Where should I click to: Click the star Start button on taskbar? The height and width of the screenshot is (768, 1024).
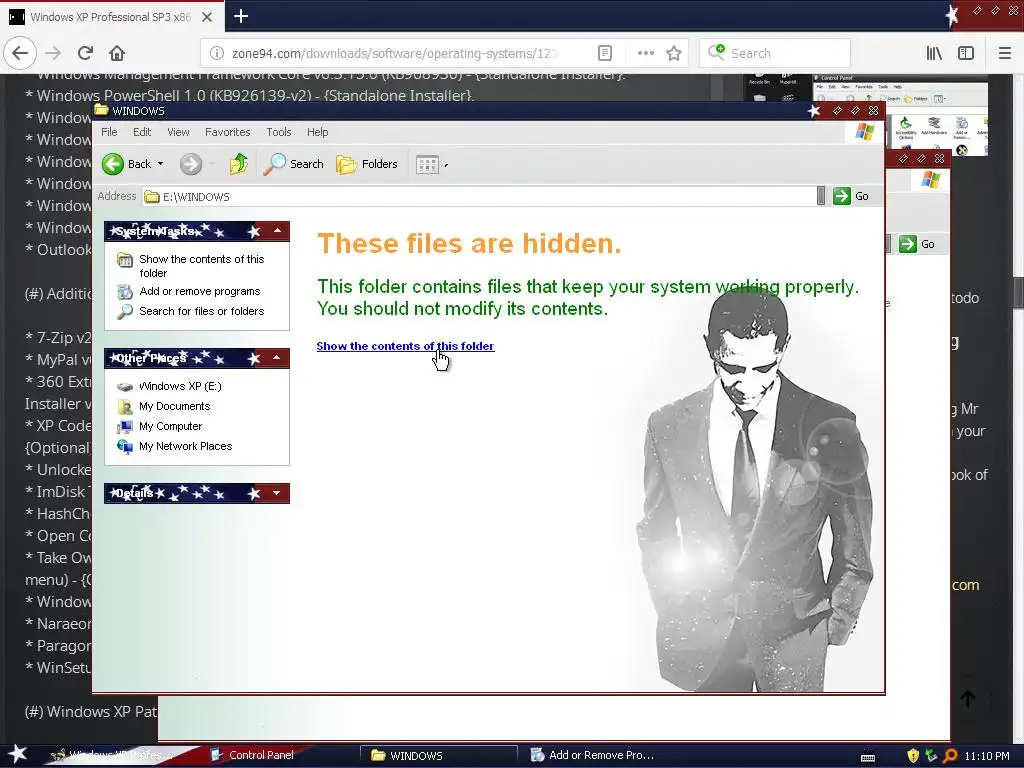[x=17, y=755]
